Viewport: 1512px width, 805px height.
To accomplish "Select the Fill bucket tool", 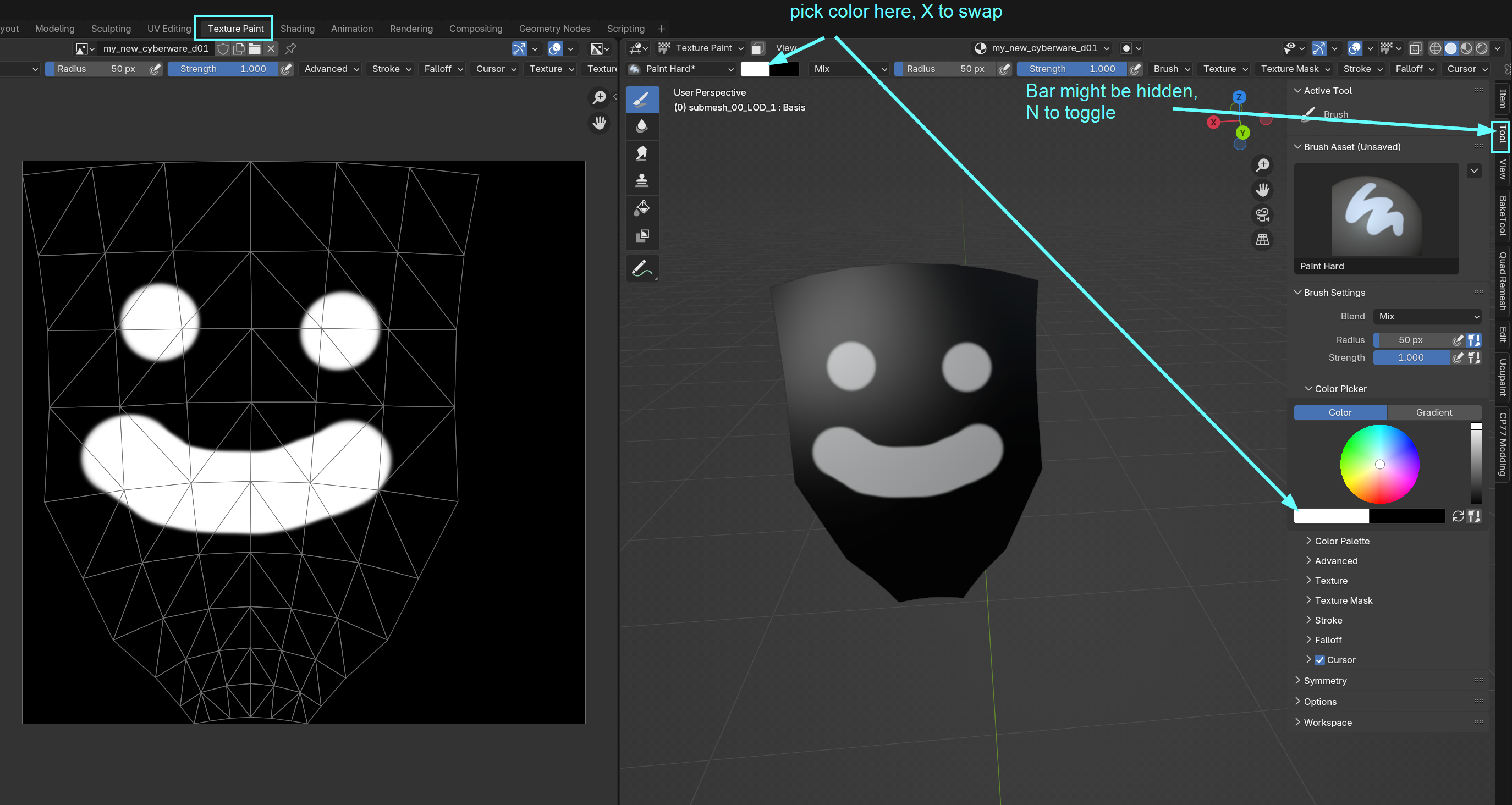I will [641, 208].
